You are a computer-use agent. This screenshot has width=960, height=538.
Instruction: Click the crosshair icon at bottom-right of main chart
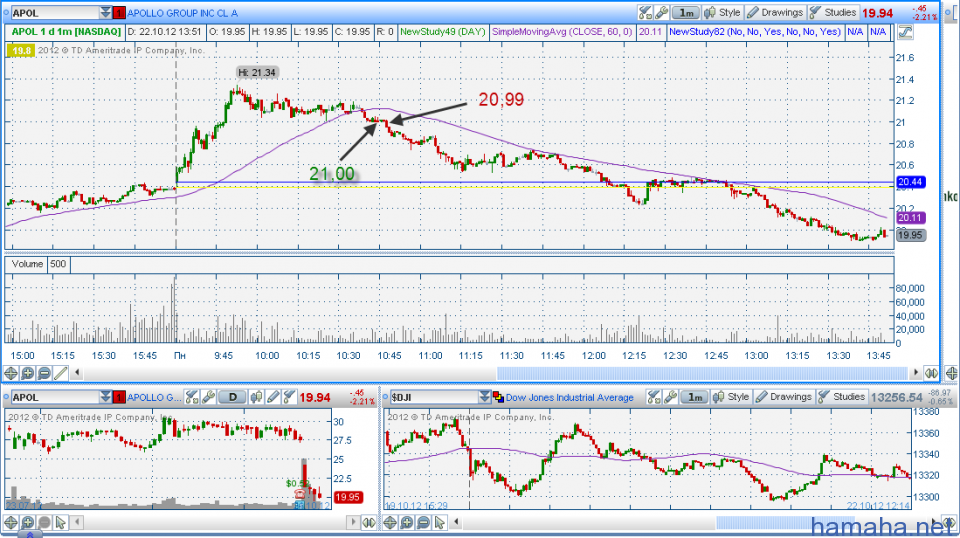(951, 373)
